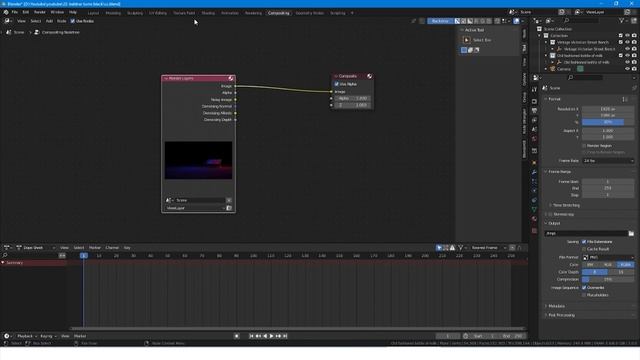Adjust the Compression slider
Screen dimensions: 640x360
pyautogui.click(x=608, y=279)
